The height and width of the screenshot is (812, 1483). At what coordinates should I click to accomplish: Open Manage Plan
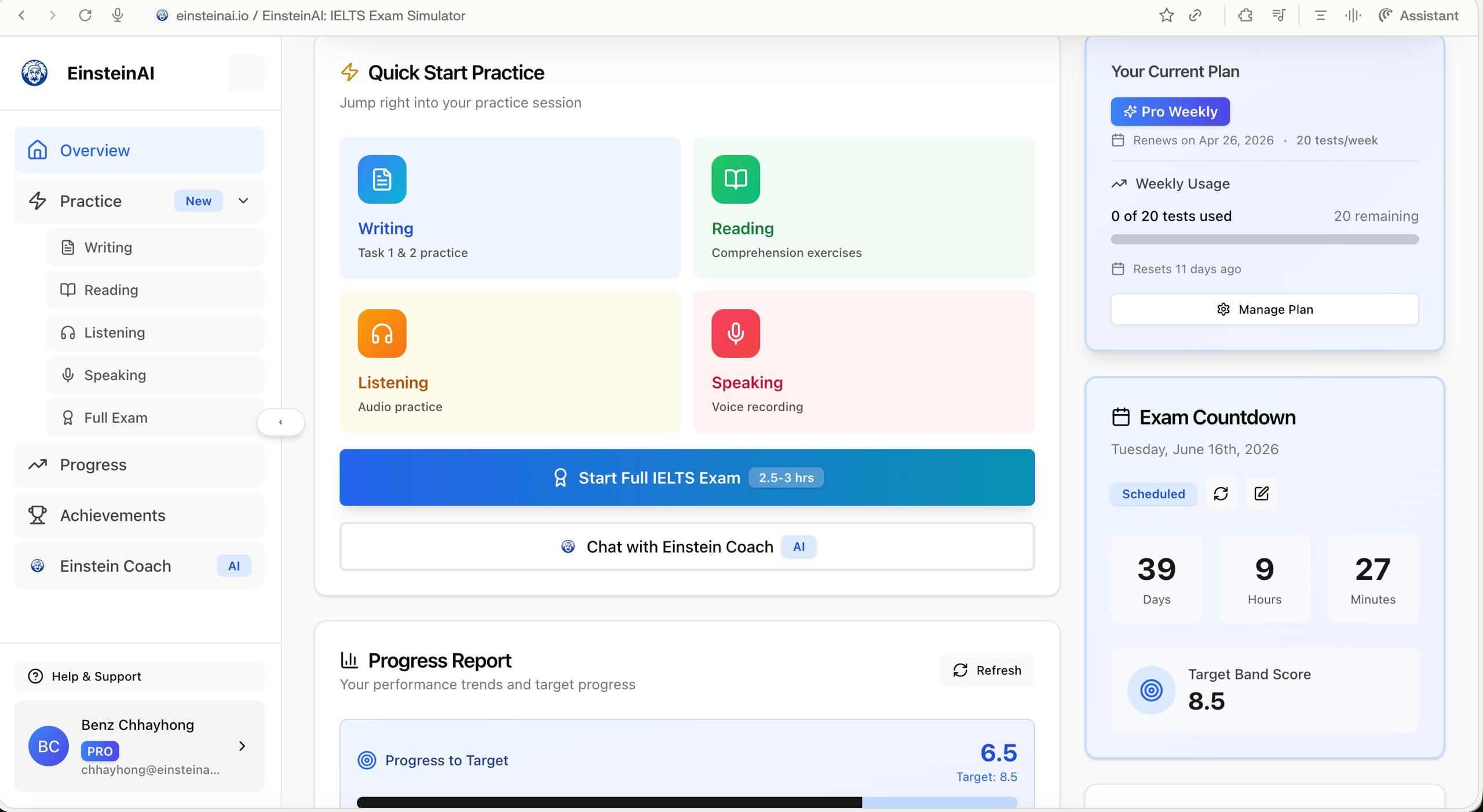pos(1265,309)
